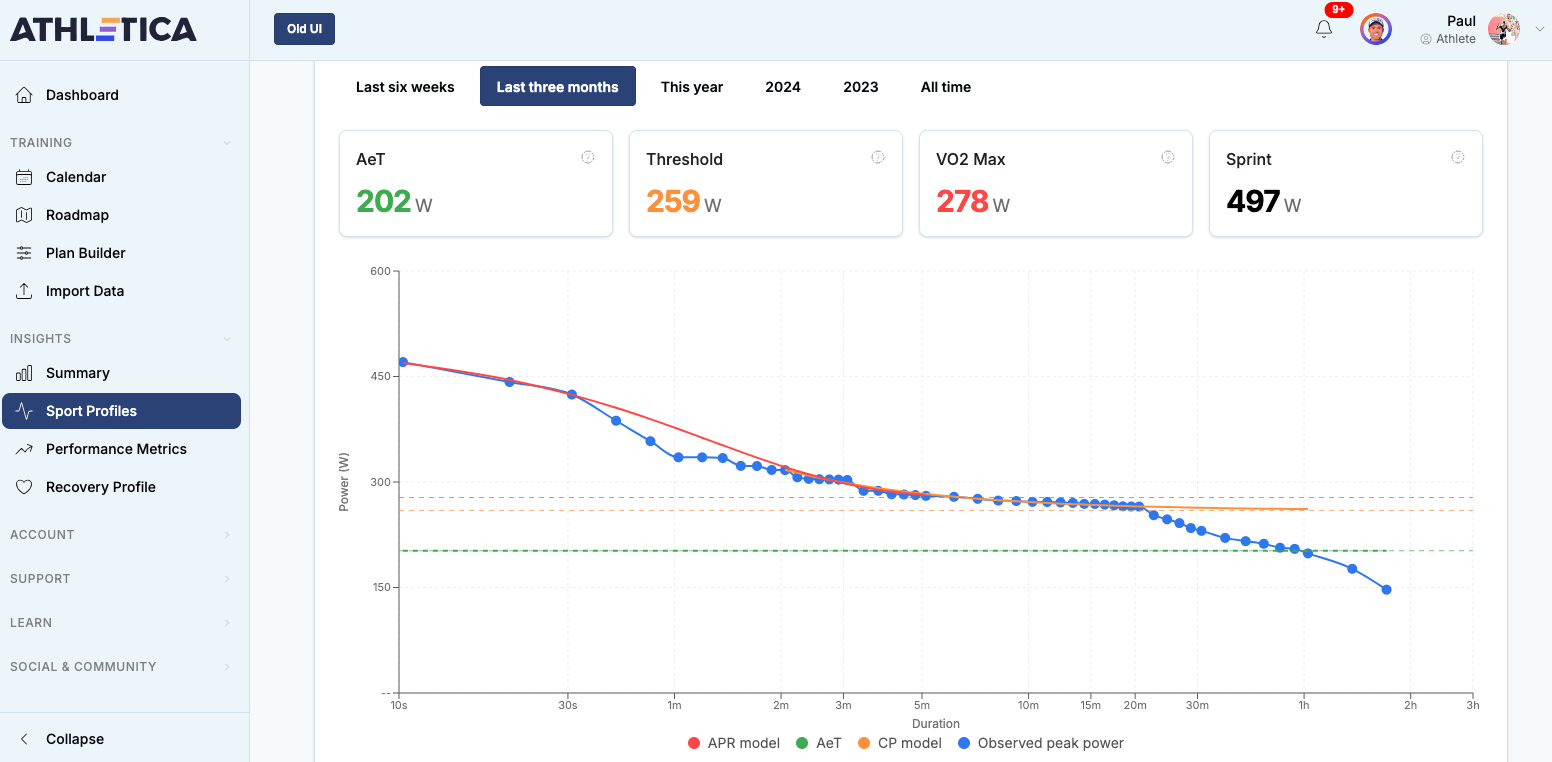Click the Threshold card info icon
Screen dimensions: 1552x762
(x=878, y=157)
